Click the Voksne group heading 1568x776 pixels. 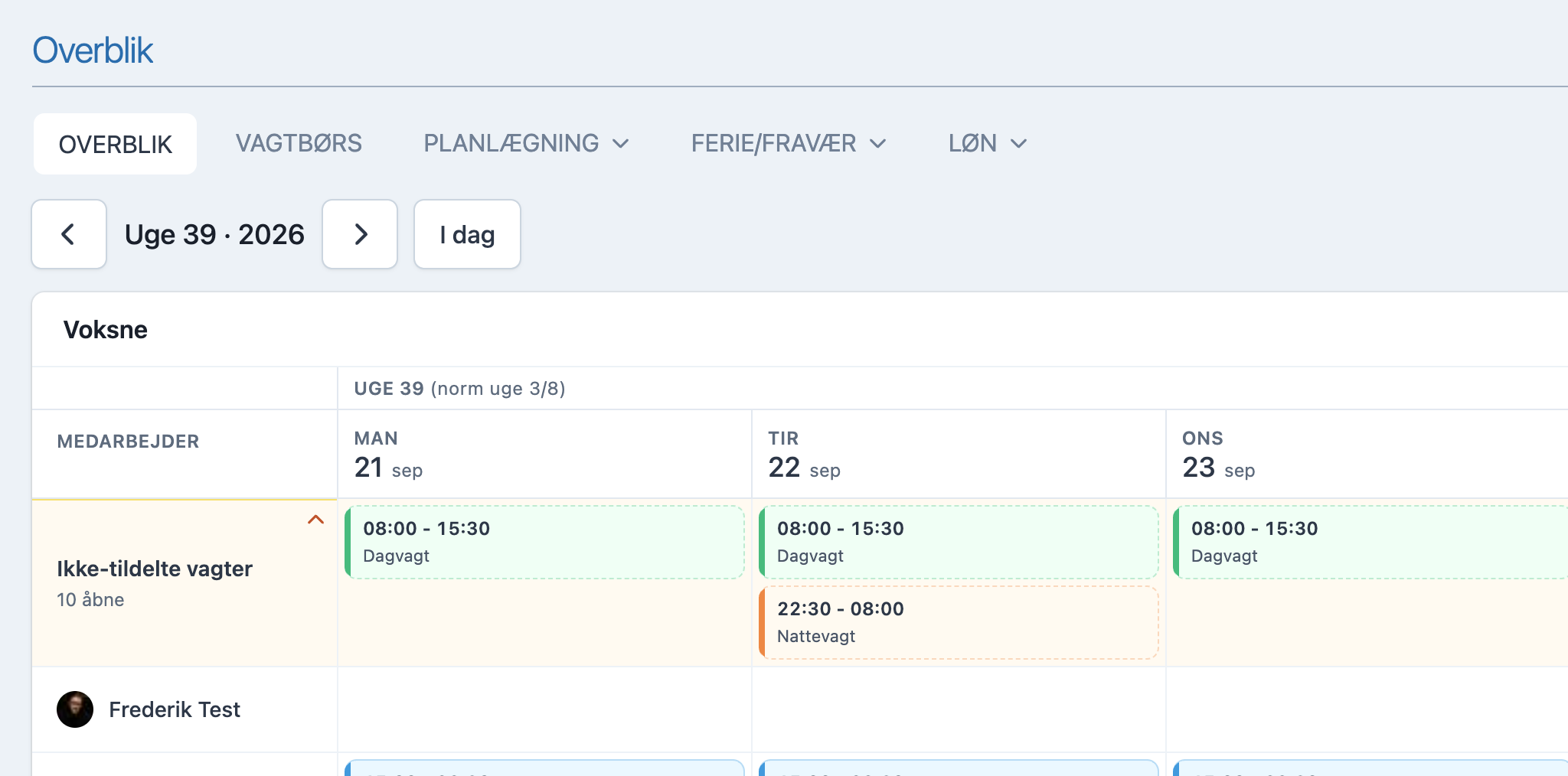point(106,330)
